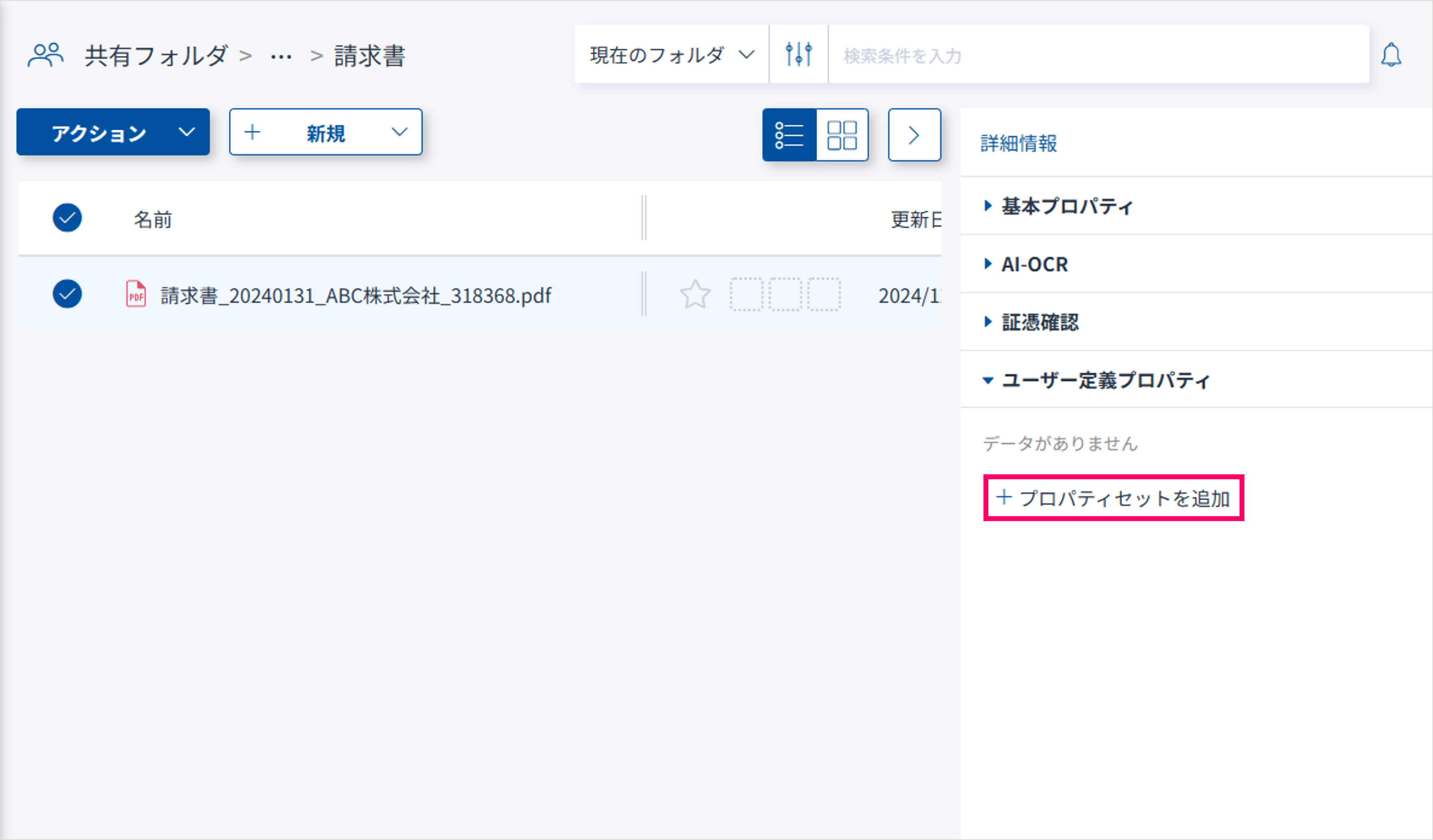The height and width of the screenshot is (840, 1433).
Task: Toggle the select-all checkbox in the header
Action: (x=67, y=218)
